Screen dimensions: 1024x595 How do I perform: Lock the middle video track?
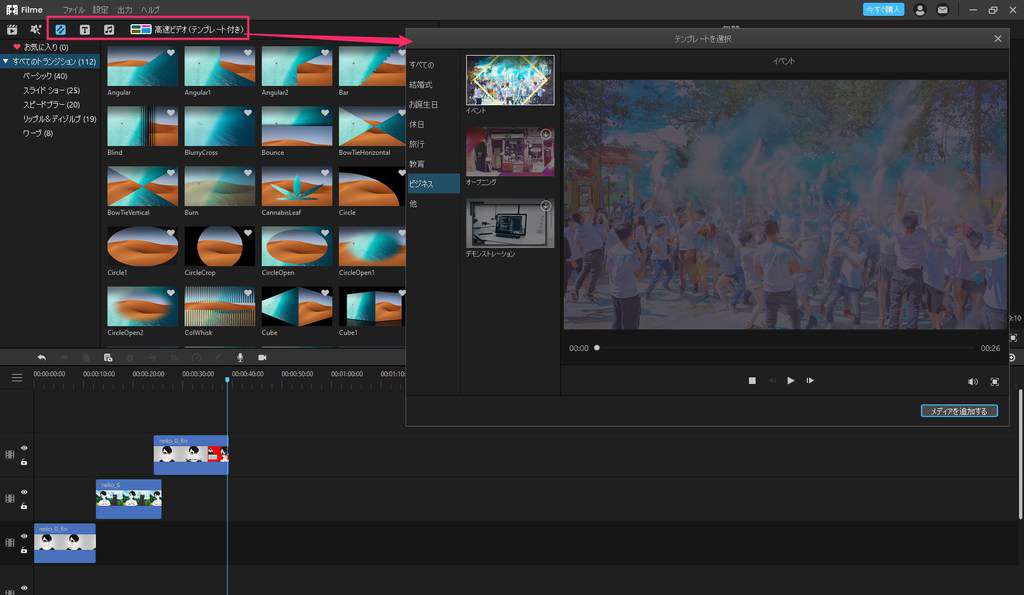pos(24,506)
